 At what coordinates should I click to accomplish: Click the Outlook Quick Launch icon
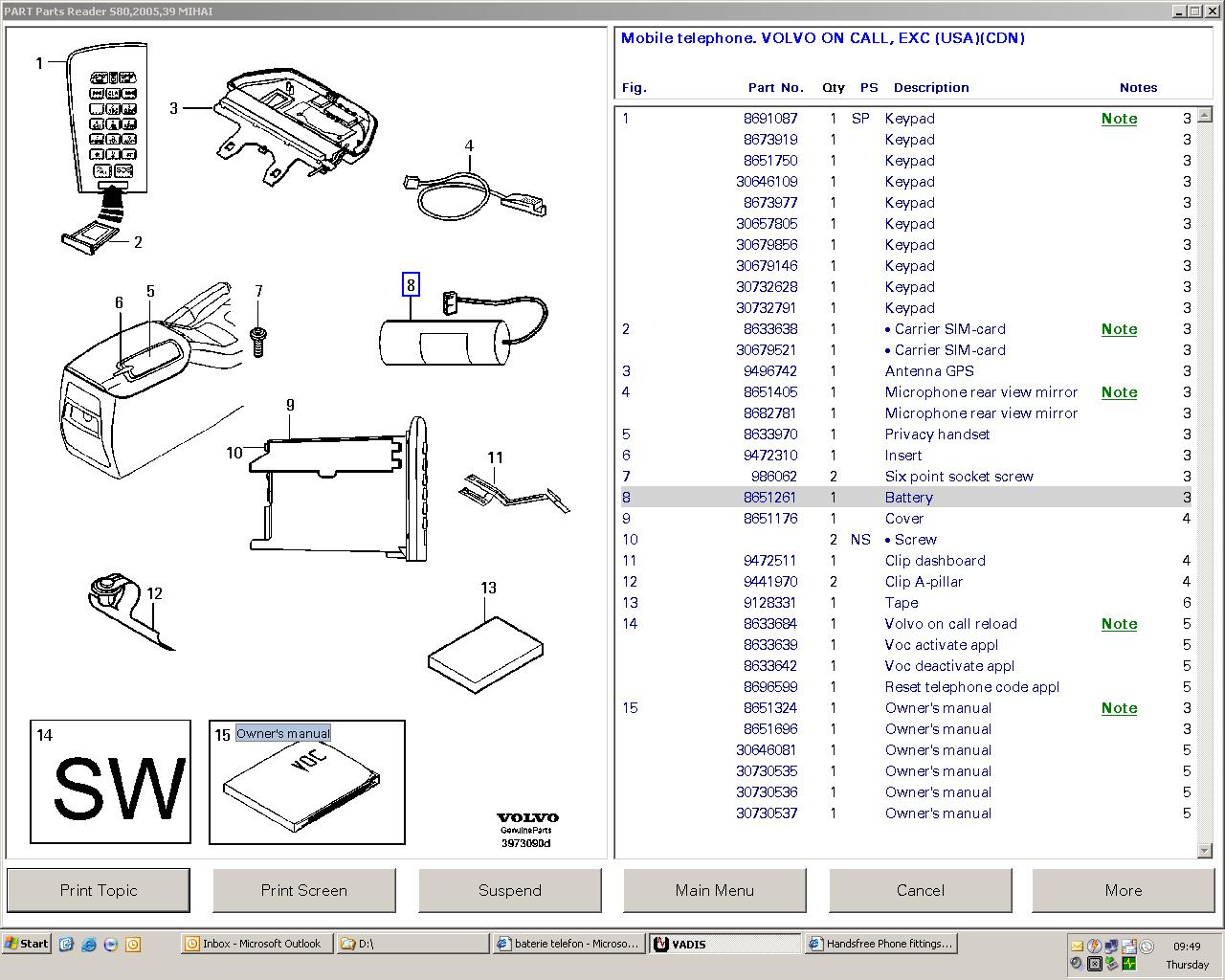pyautogui.click(x=133, y=944)
